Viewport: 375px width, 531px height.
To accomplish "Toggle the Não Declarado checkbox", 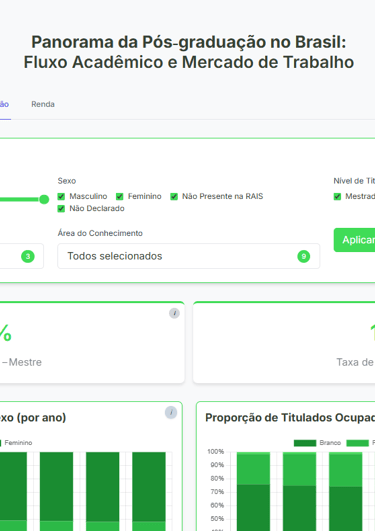I will click(61, 209).
